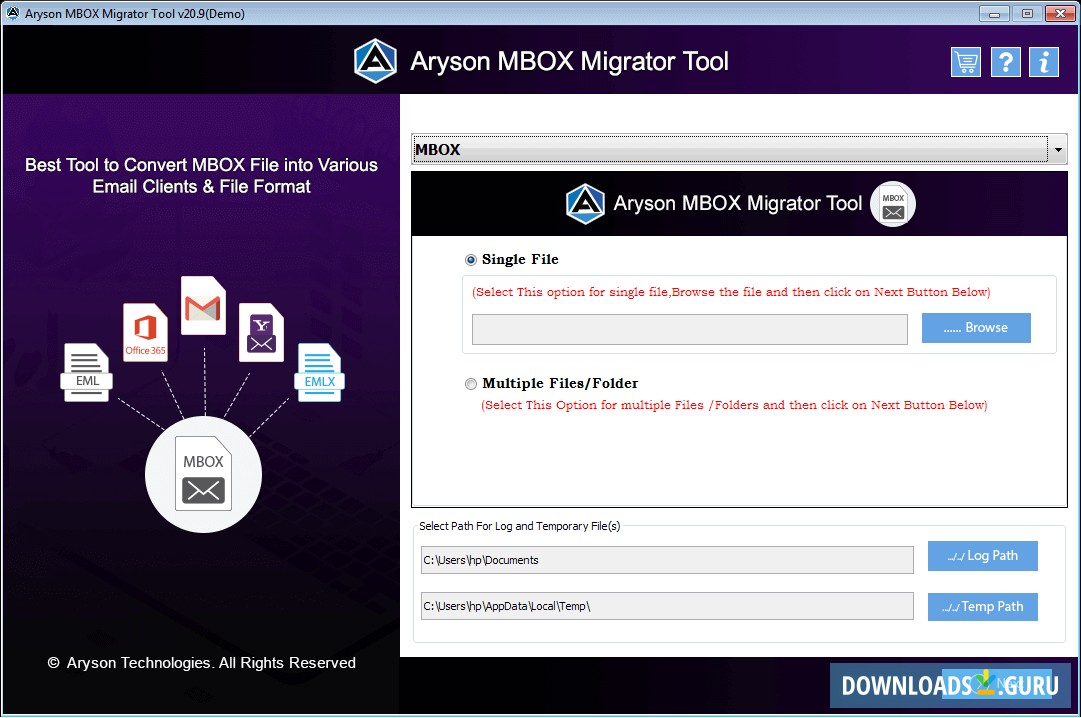This screenshot has width=1081, height=718.
Task: Click 'Best Tool to Convert MBOX File' heading
Action: [201, 176]
